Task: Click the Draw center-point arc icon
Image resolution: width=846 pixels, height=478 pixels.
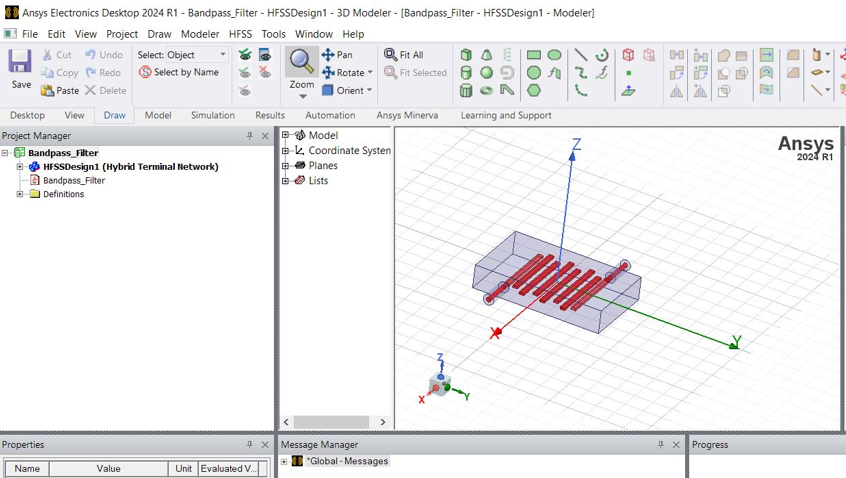Action: [x=602, y=55]
